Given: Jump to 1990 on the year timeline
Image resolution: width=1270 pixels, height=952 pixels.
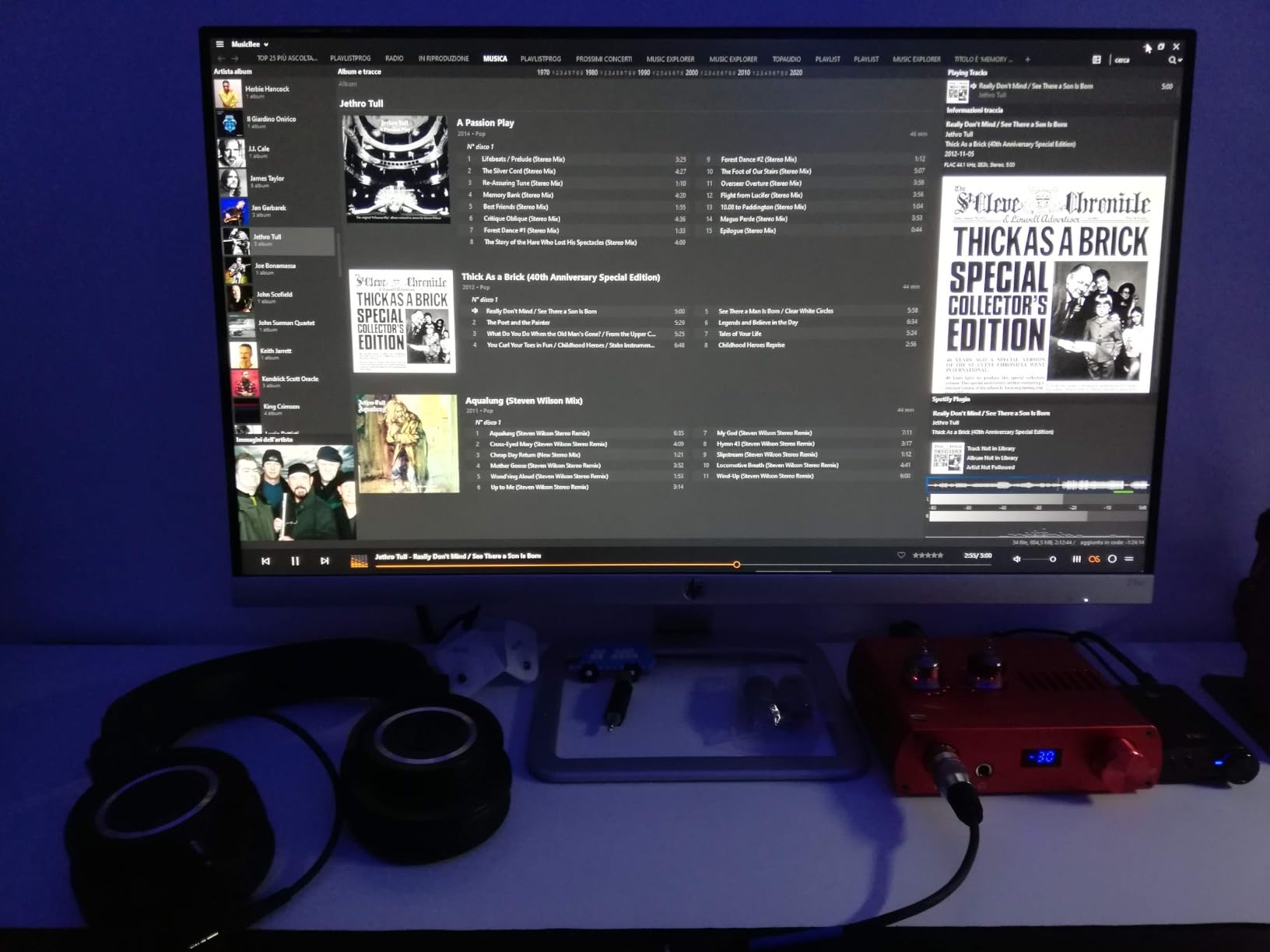Looking at the screenshot, I should point(644,72).
